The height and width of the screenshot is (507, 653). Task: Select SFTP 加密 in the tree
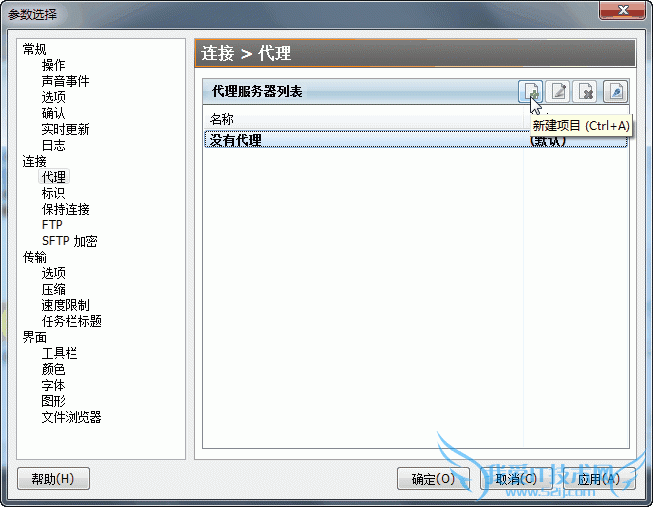70,241
